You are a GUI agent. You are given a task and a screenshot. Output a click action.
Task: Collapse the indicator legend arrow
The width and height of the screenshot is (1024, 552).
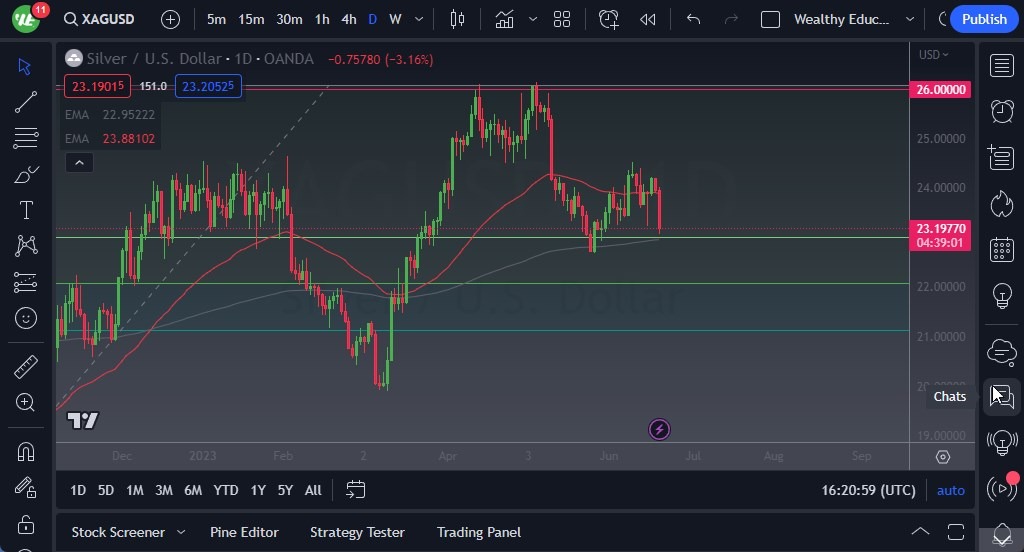[x=79, y=163]
